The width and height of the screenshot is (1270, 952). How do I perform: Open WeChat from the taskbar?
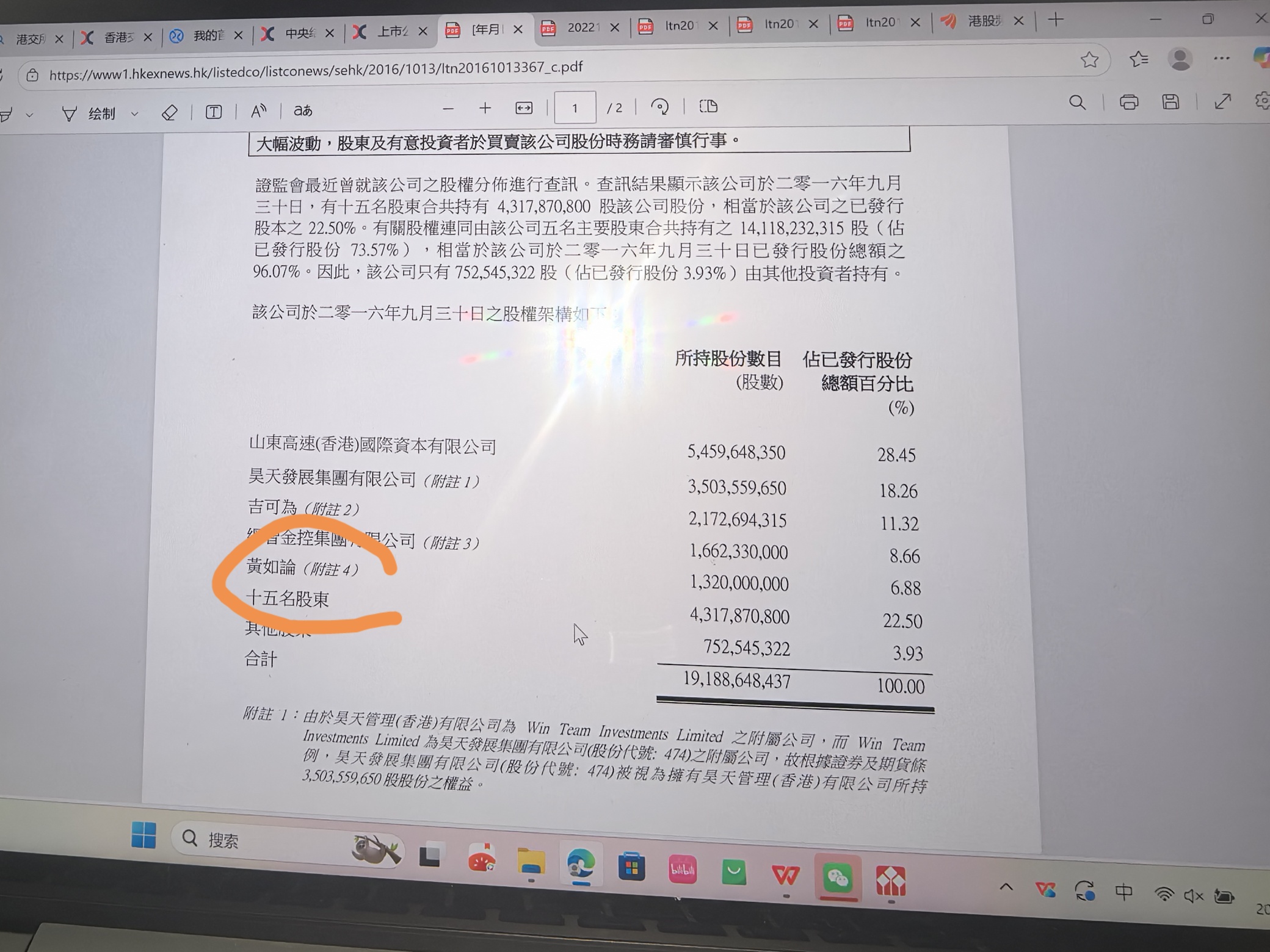pyautogui.click(x=837, y=879)
